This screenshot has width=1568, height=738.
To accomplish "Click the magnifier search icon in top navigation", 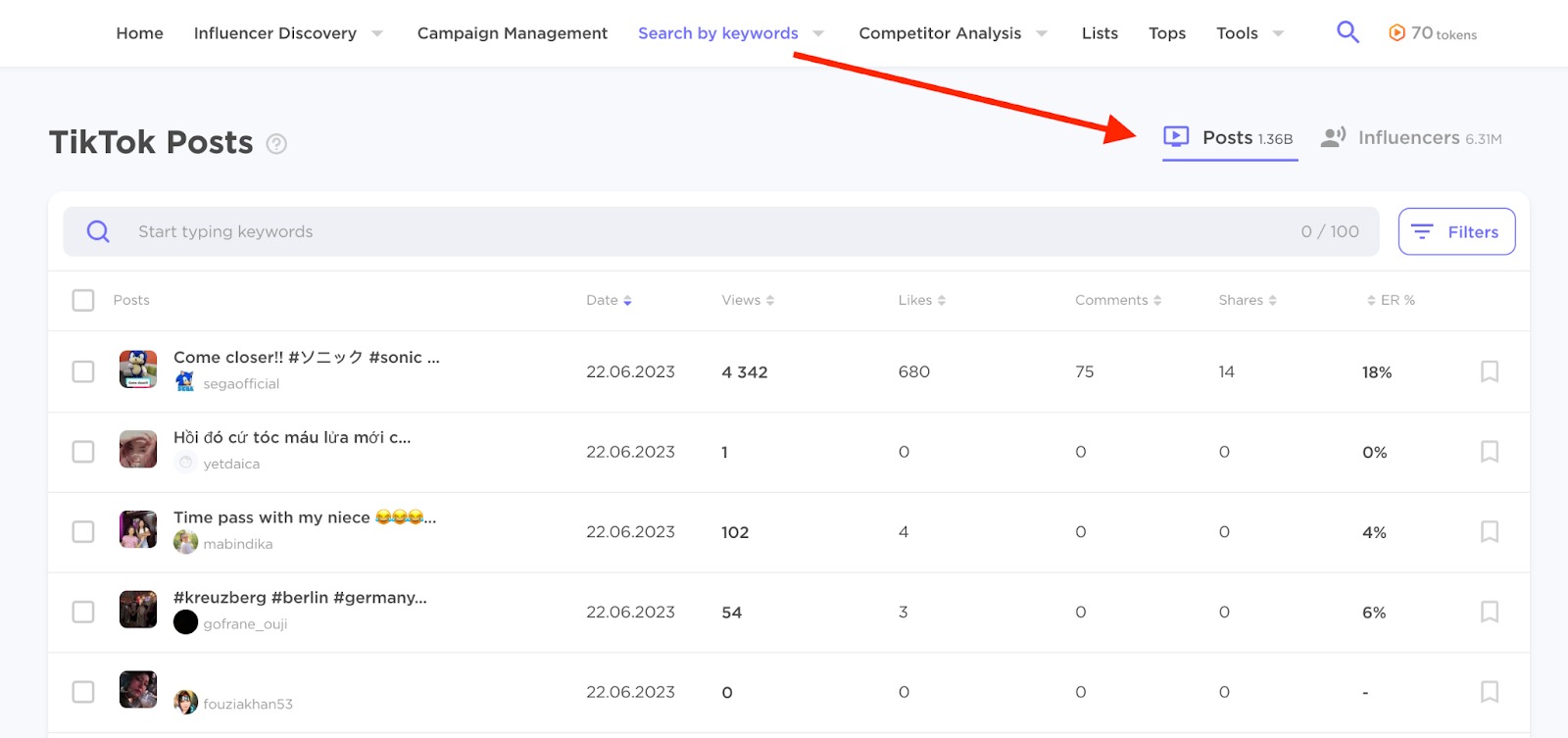I will (x=1347, y=32).
